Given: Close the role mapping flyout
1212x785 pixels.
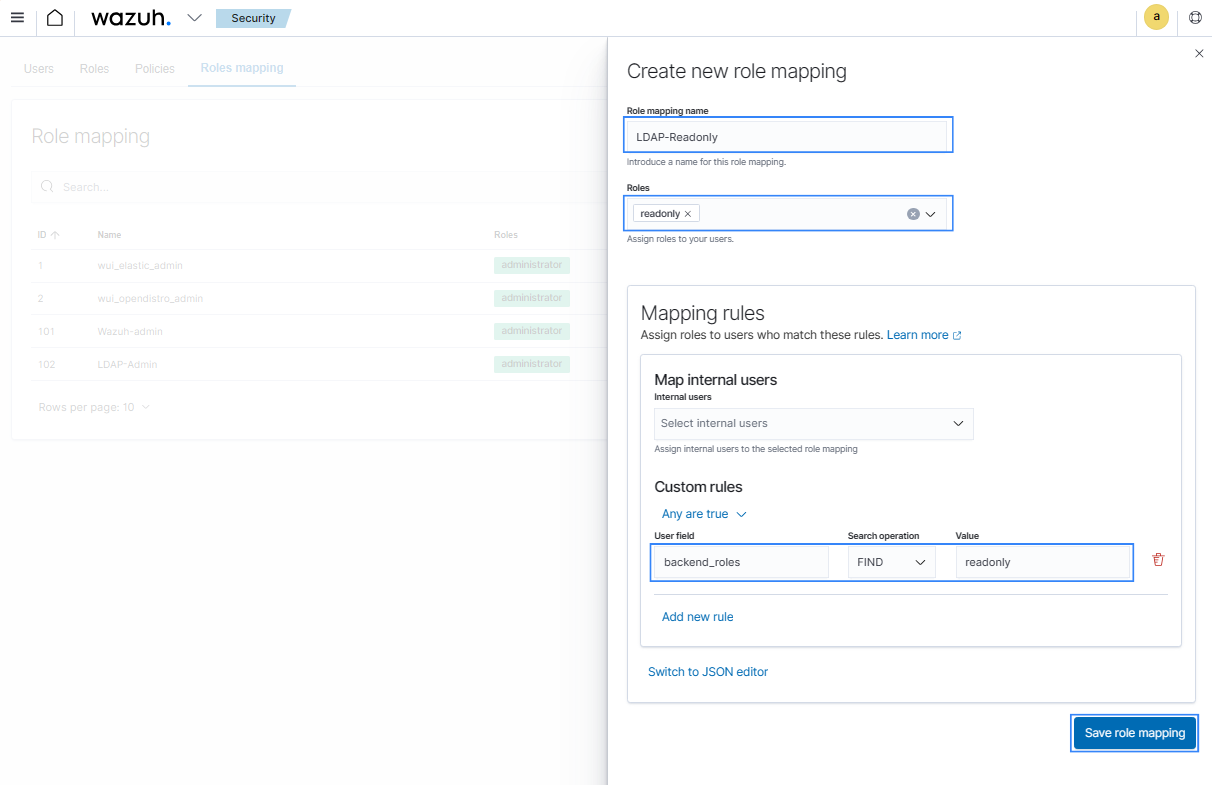Looking at the screenshot, I should tap(1199, 54).
